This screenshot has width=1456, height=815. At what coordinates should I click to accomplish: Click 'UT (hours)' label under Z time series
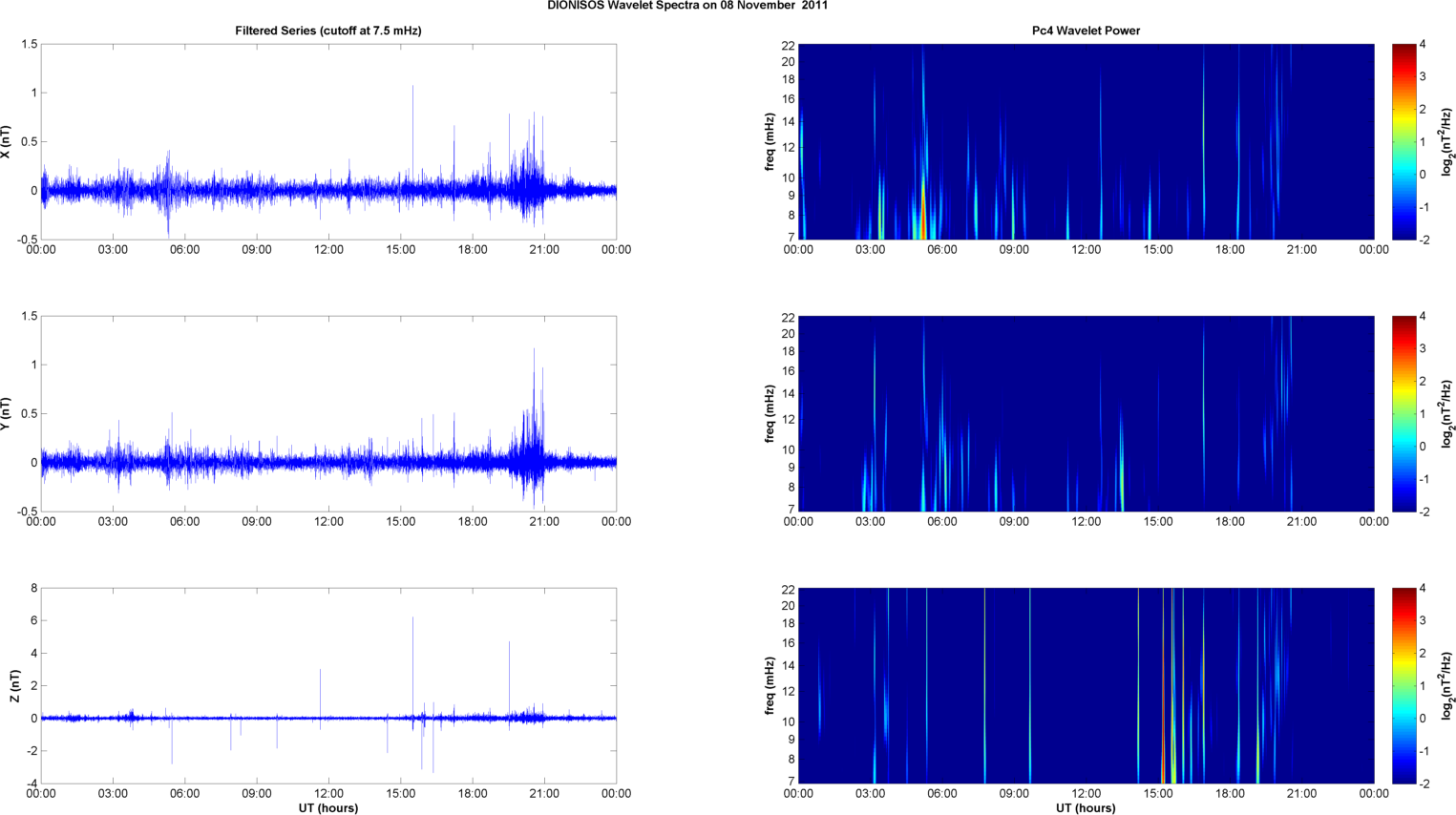(328, 808)
